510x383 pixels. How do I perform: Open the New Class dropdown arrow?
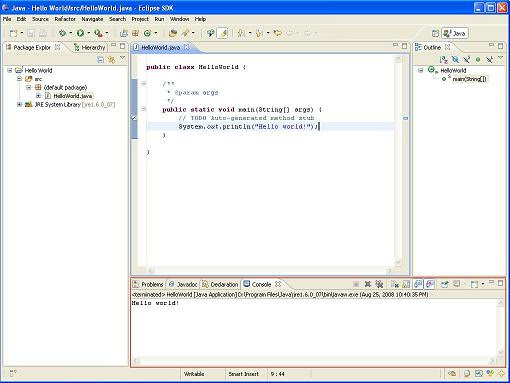click(156, 33)
